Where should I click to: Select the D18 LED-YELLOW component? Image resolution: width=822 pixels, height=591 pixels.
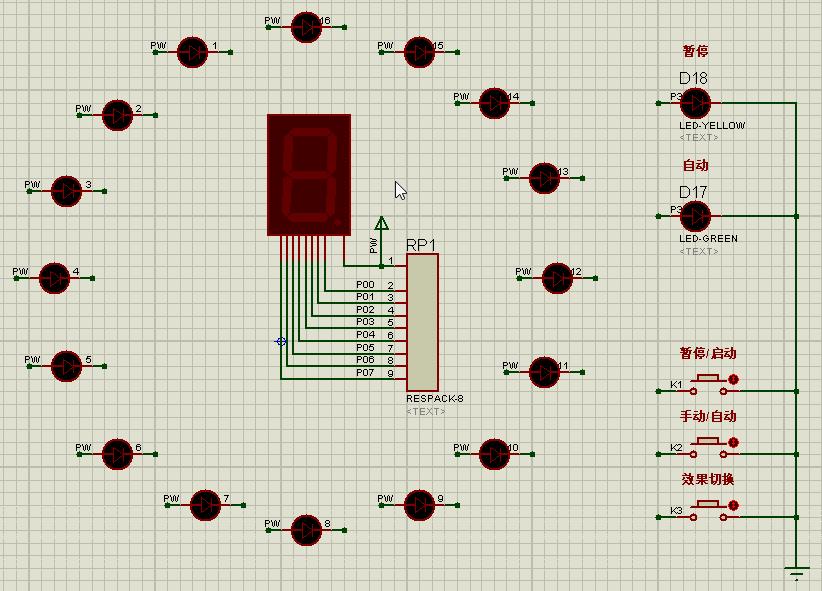pyautogui.click(x=695, y=103)
